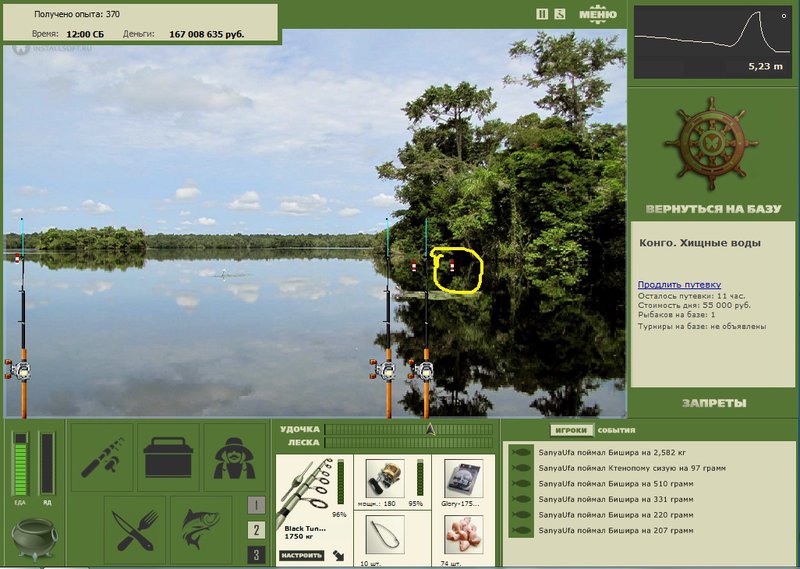
Task: Switch to the СОБЫТИЯ tab
Action: (616, 430)
